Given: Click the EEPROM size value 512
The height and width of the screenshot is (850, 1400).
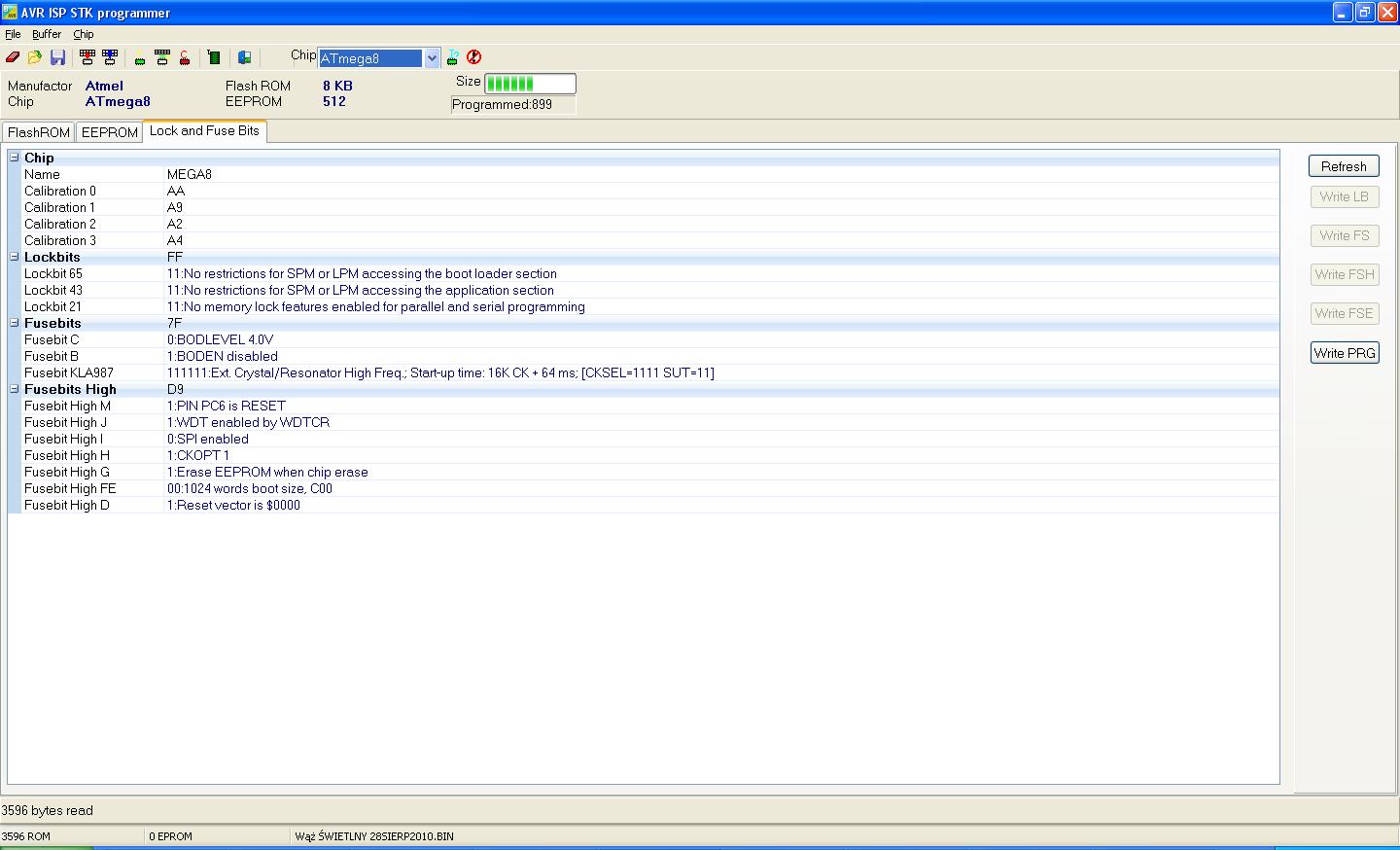Looking at the screenshot, I should (x=334, y=101).
